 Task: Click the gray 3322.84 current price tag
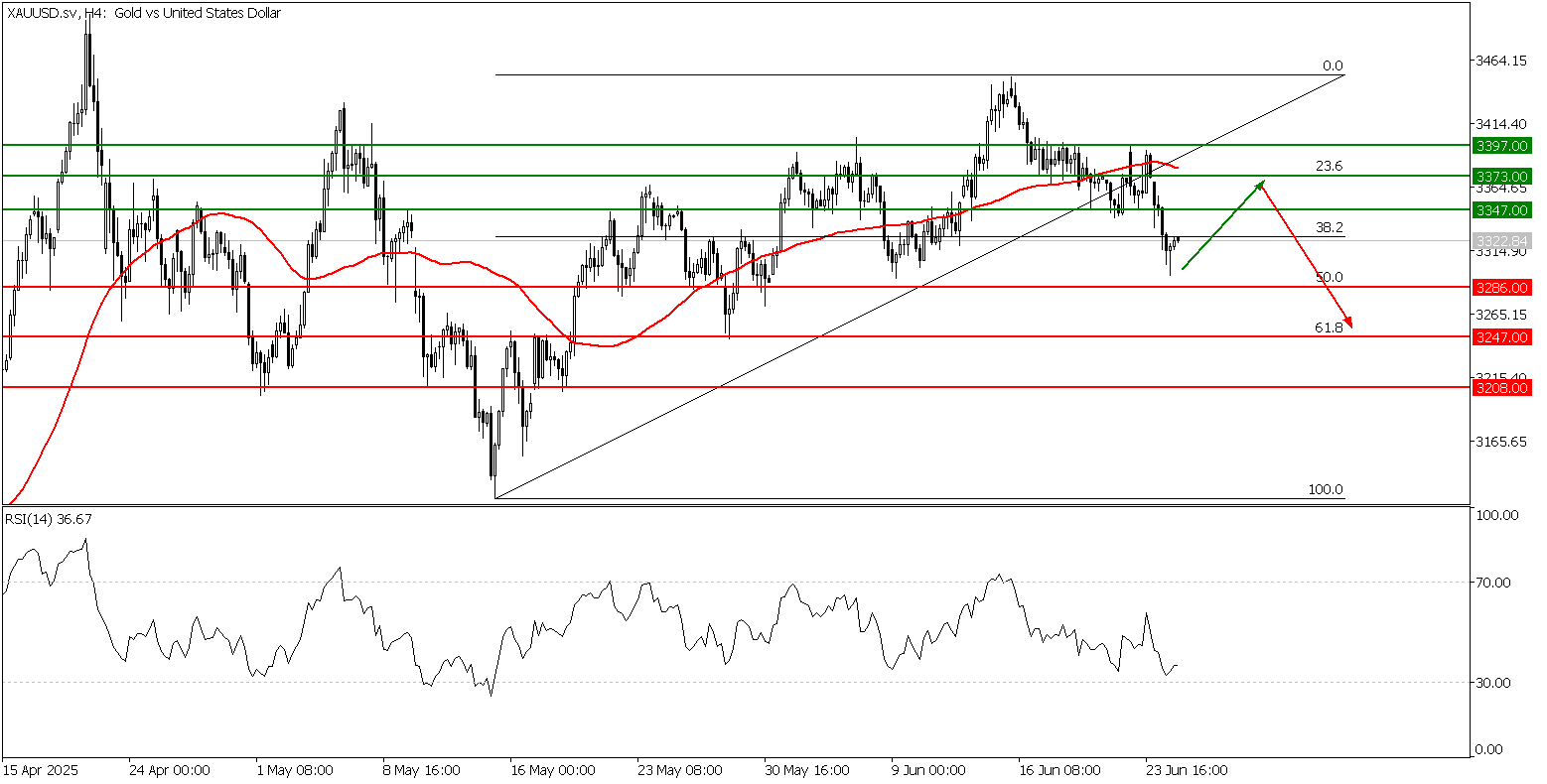tap(1501, 241)
